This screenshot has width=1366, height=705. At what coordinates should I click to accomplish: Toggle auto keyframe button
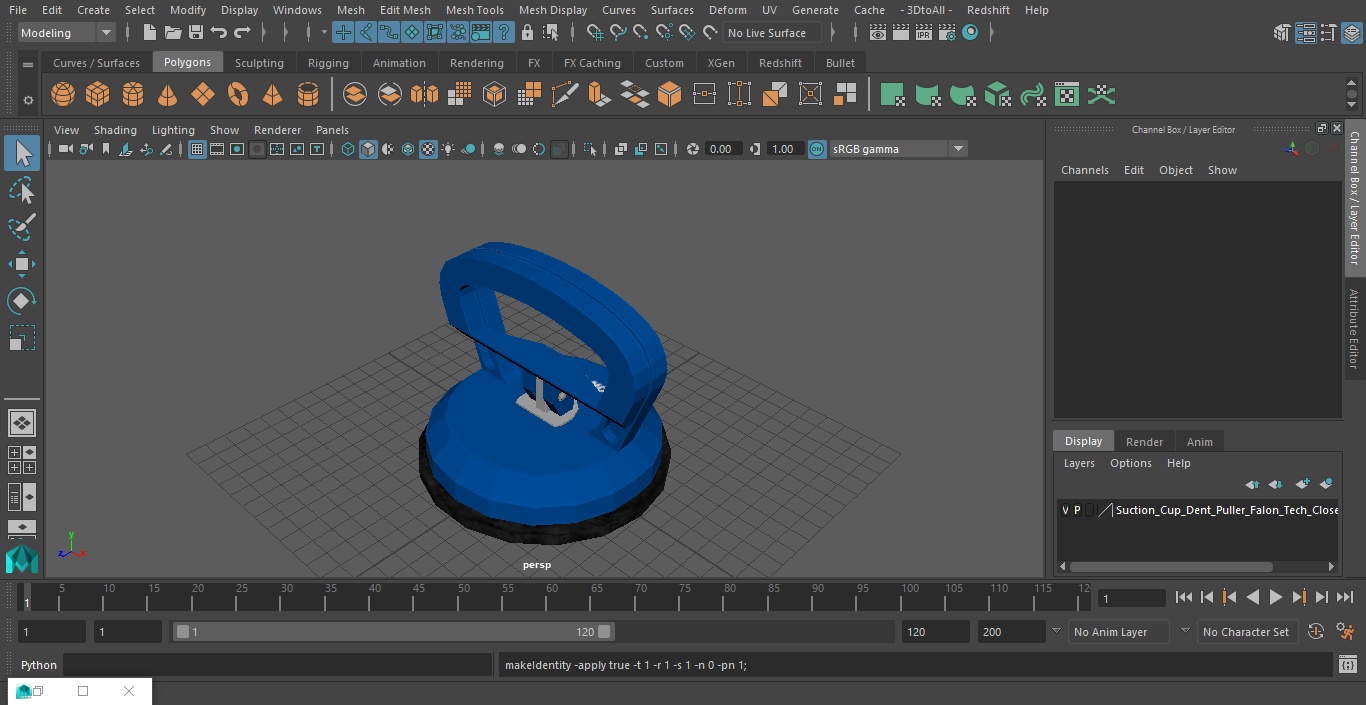click(x=1316, y=632)
